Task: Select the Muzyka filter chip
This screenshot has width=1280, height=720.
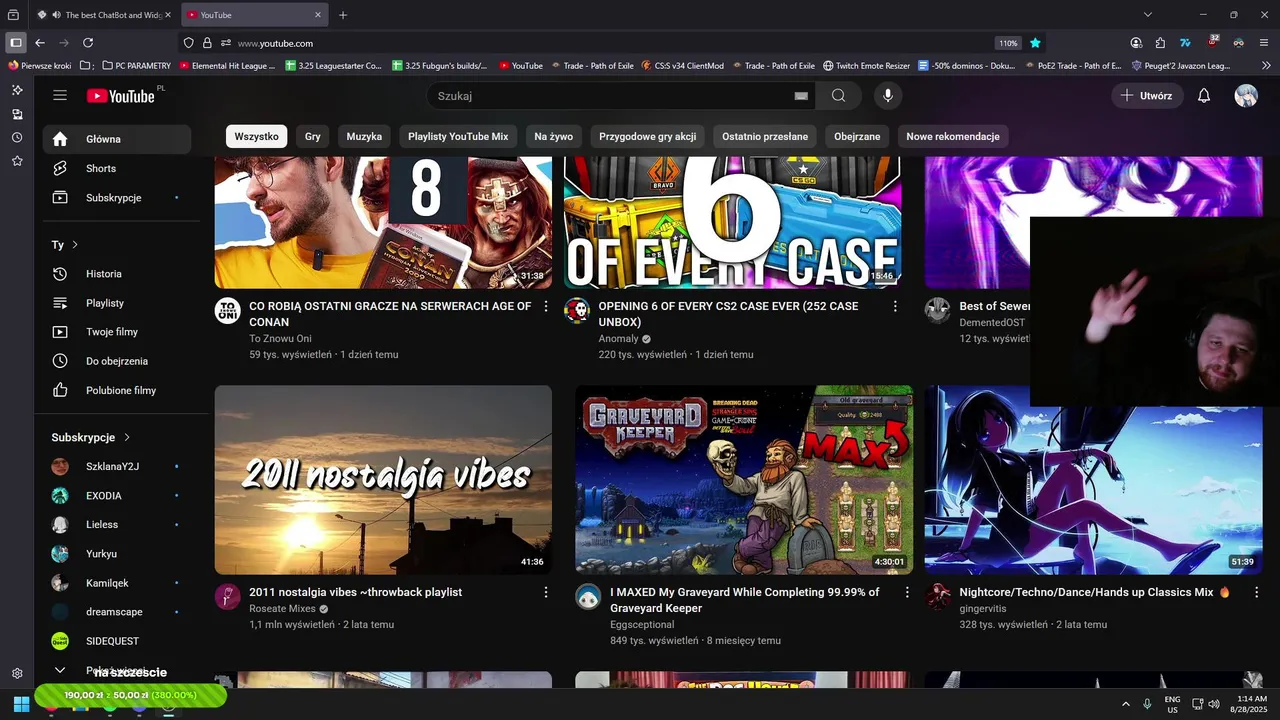Action: (x=364, y=136)
